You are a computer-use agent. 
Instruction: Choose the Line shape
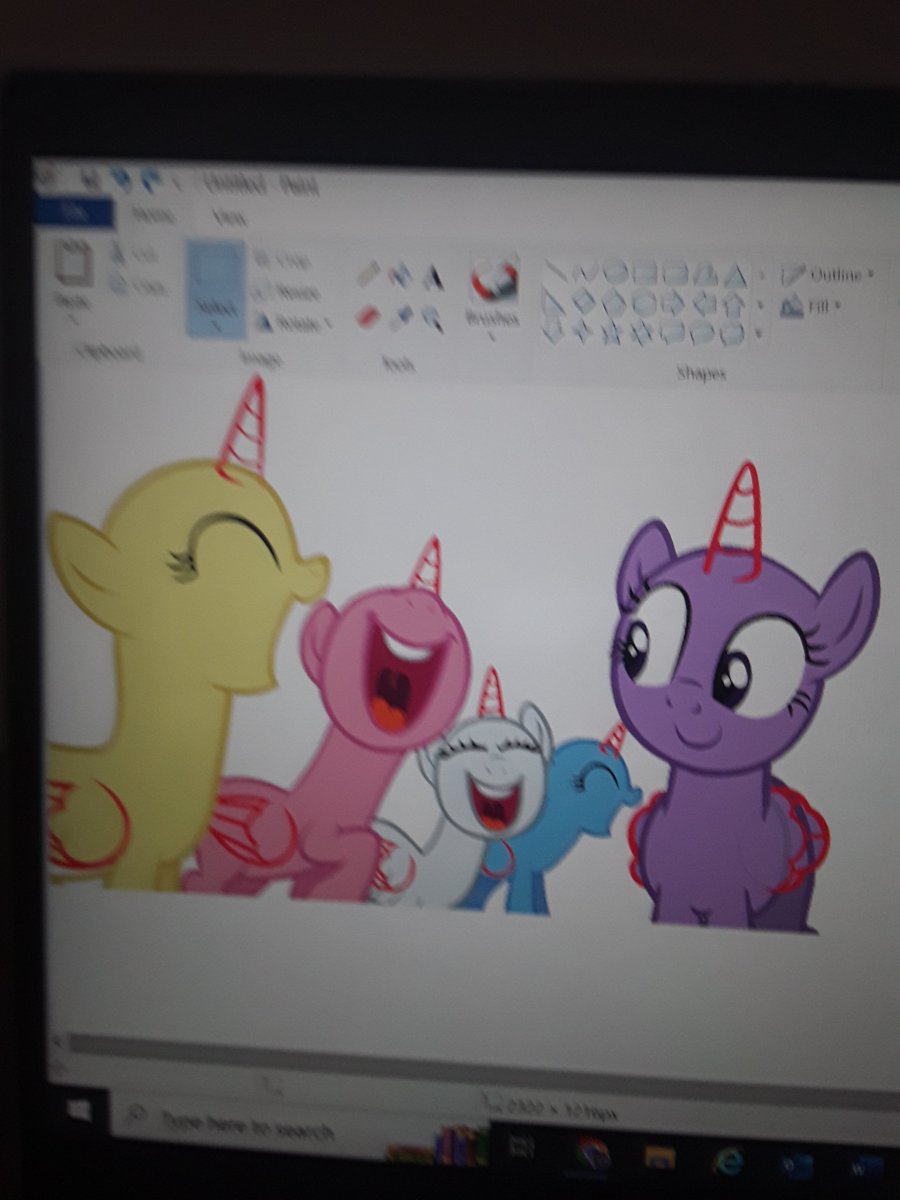pyautogui.click(x=554, y=271)
